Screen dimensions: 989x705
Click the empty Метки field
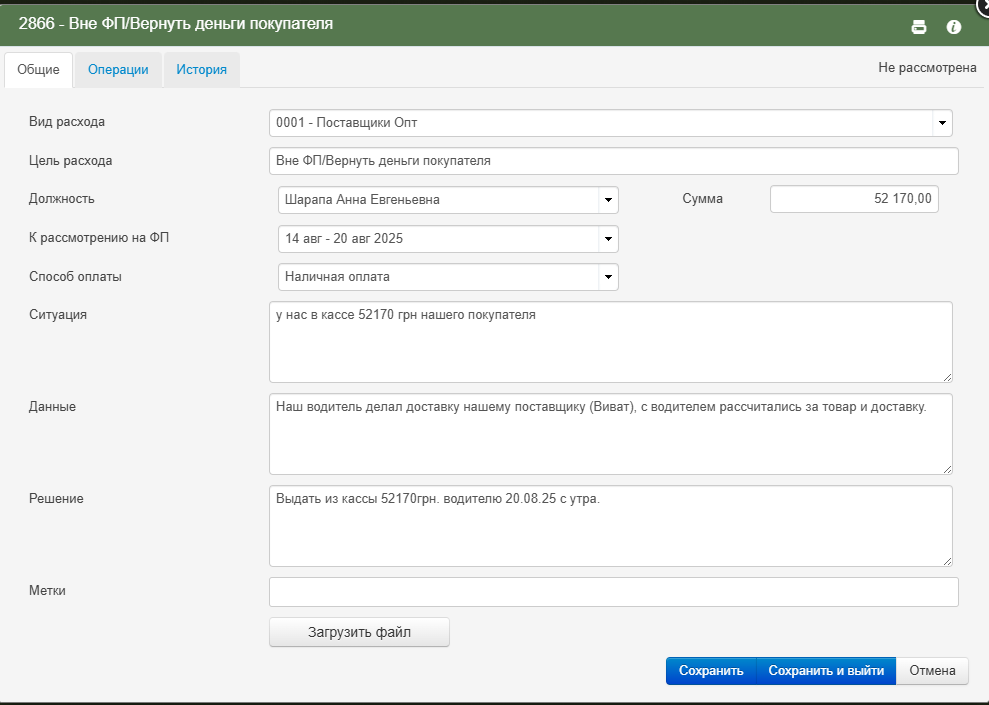point(614,592)
